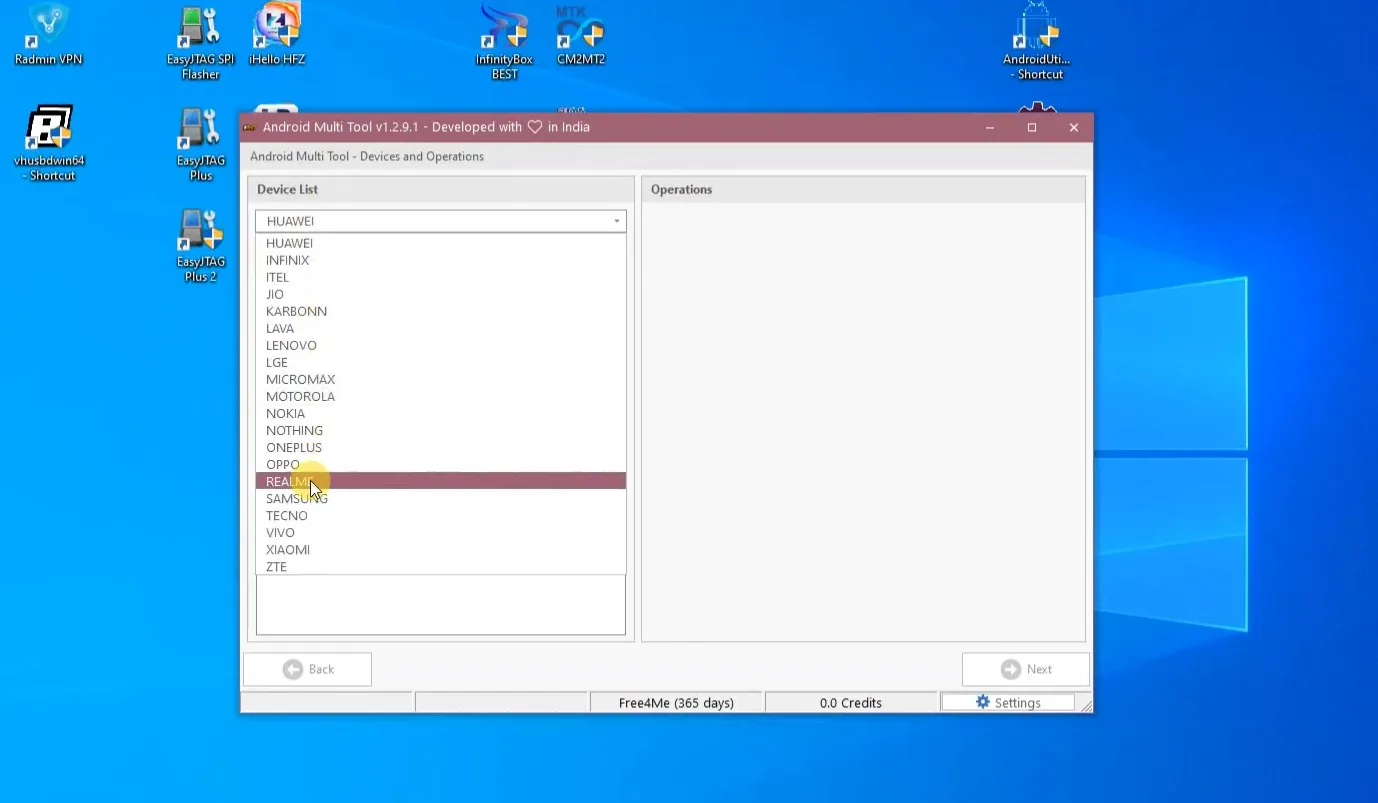The width and height of the screenshot is (1378, 803).
Task: Click the Android Multi Tool title bar icon
Action: (249, 127)
